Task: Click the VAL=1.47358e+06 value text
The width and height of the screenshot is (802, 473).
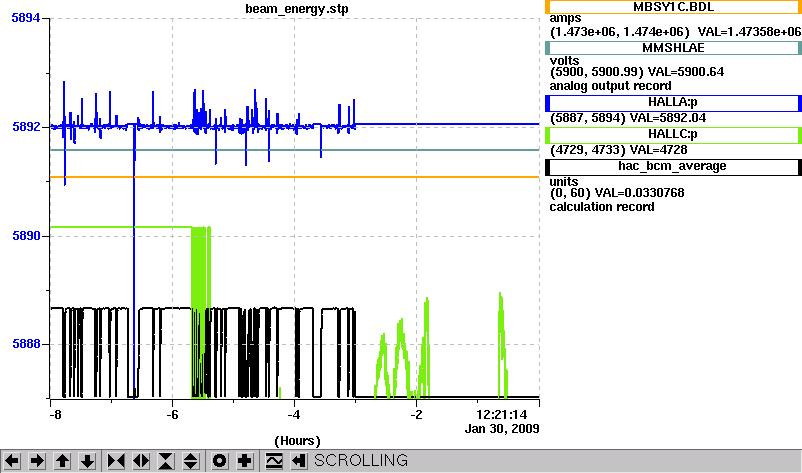Action: coord(749,32)
